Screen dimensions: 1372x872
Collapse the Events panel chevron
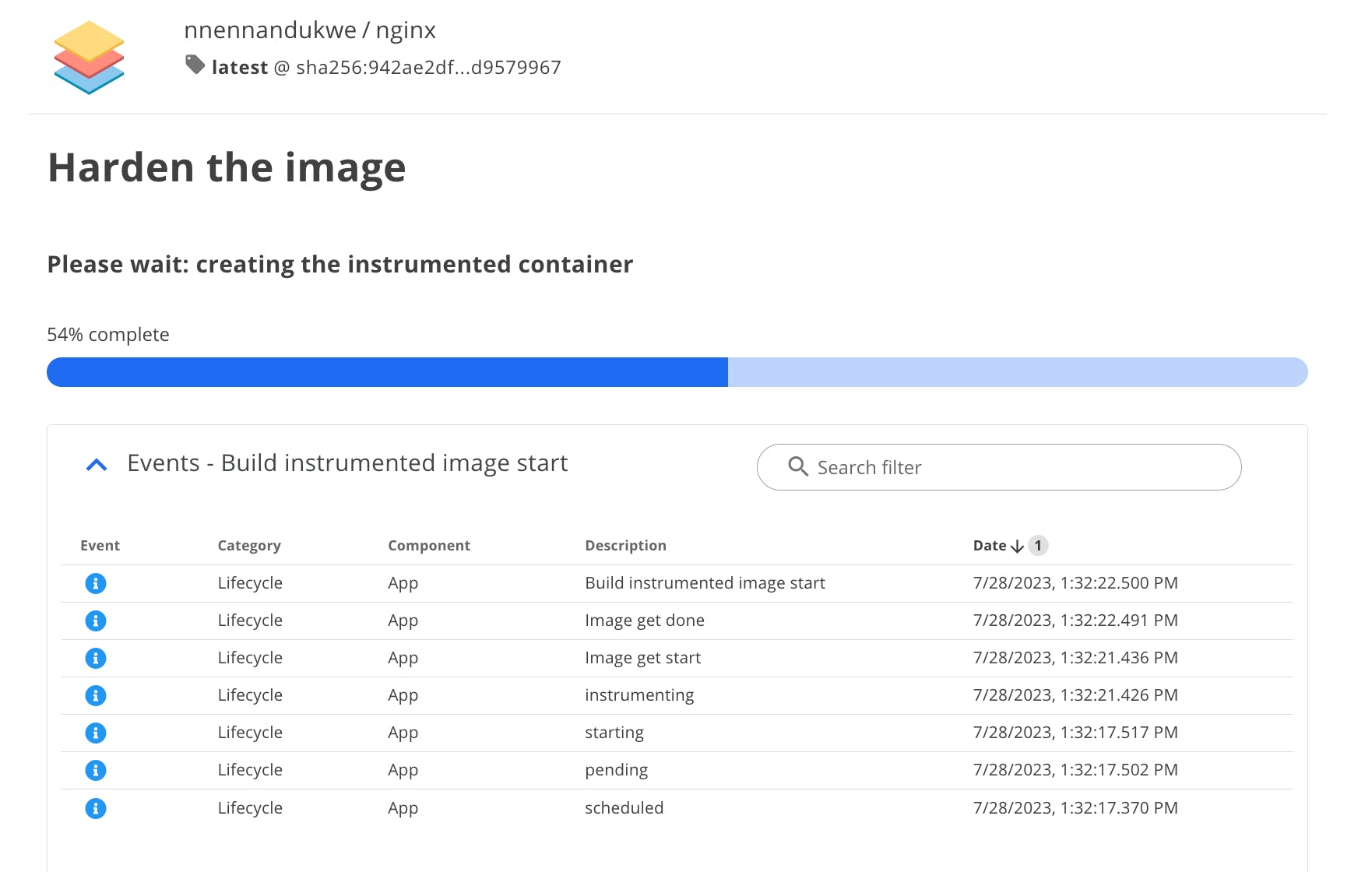(97, 465)
